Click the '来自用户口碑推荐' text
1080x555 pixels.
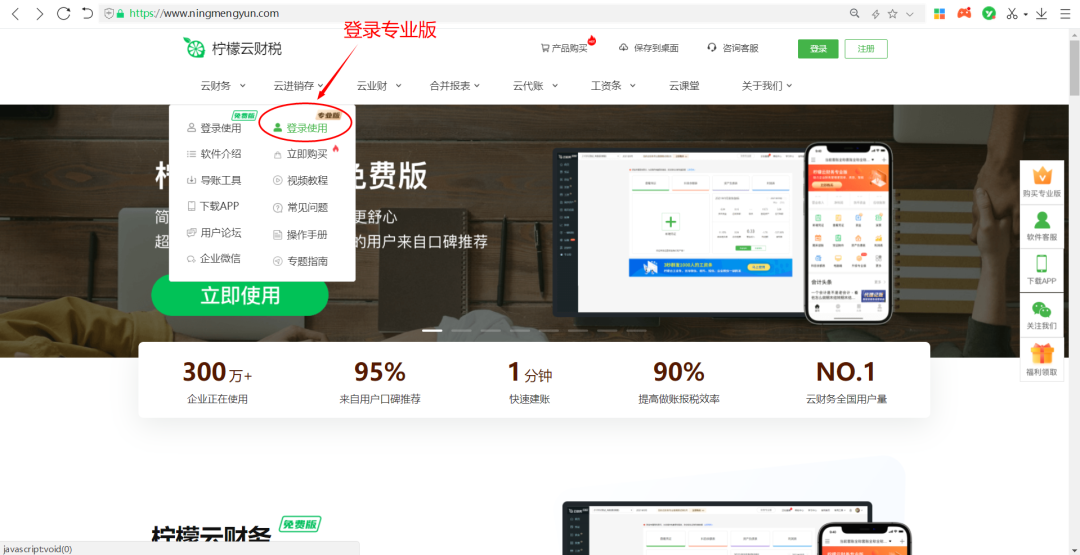380,399
